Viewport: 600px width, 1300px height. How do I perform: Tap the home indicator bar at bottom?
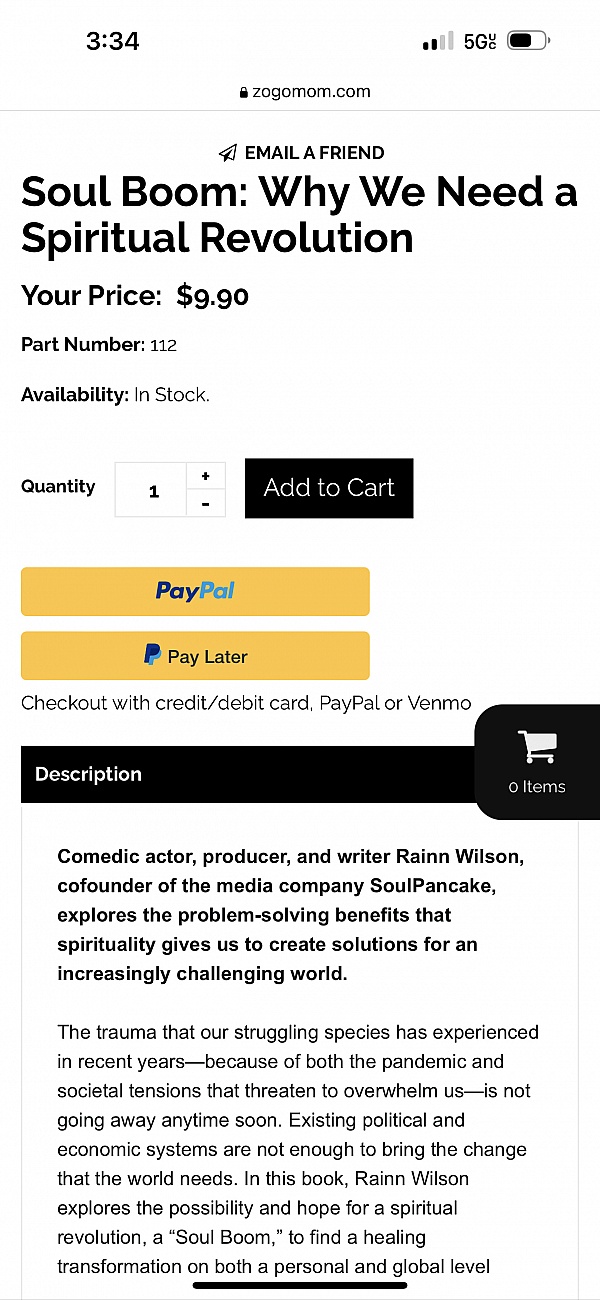coord(300,1285)
